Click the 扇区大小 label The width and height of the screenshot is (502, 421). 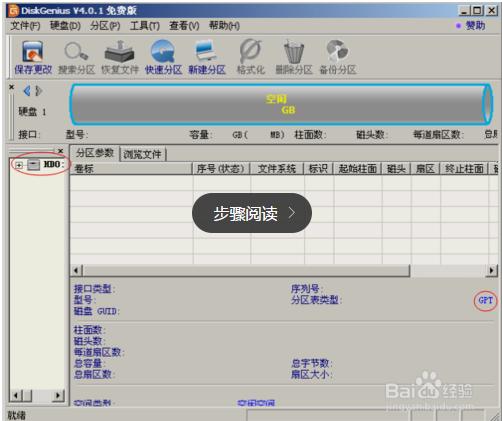311,374
